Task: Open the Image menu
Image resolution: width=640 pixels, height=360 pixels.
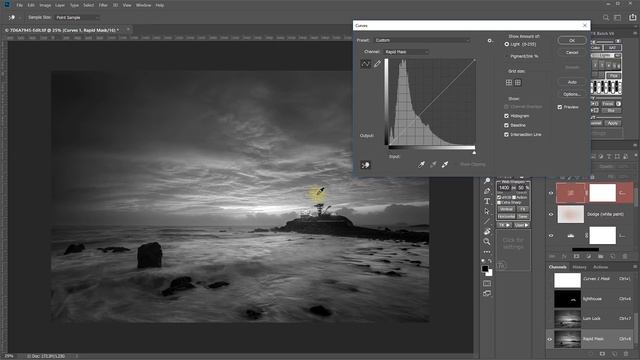Action: [45, 5]
